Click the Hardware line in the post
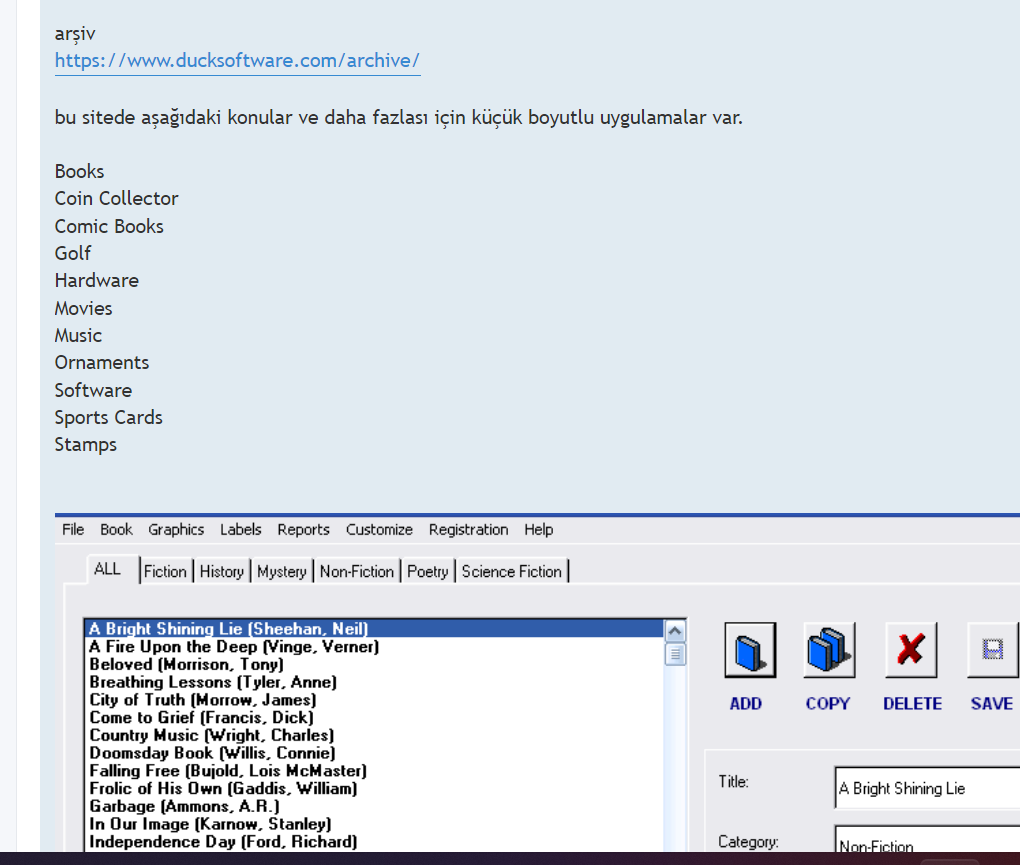 point(97,280)
